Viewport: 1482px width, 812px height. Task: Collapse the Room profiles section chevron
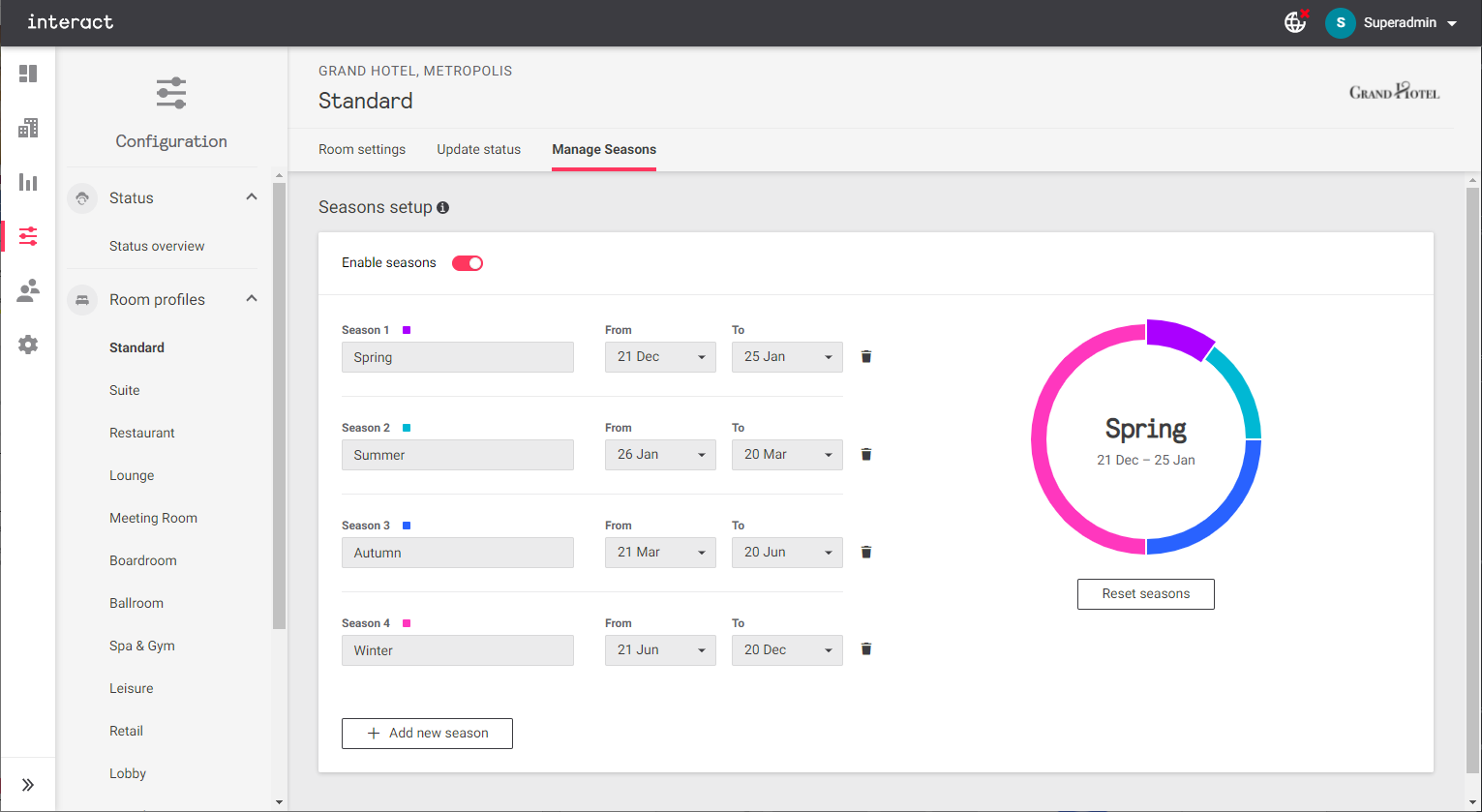coord(252,299)
